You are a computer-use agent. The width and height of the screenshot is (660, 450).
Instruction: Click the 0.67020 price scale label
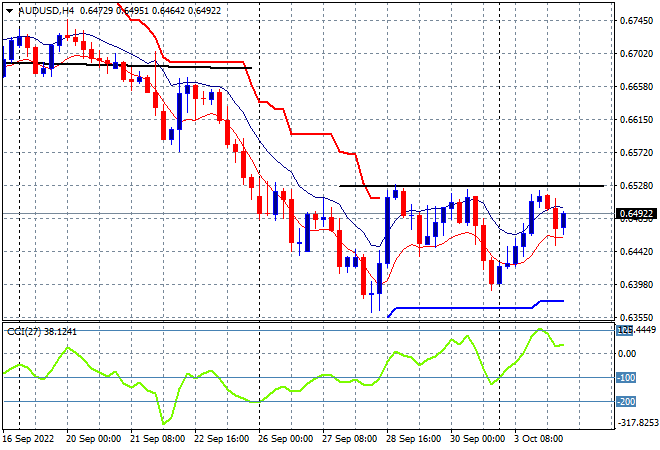(636, 54)
